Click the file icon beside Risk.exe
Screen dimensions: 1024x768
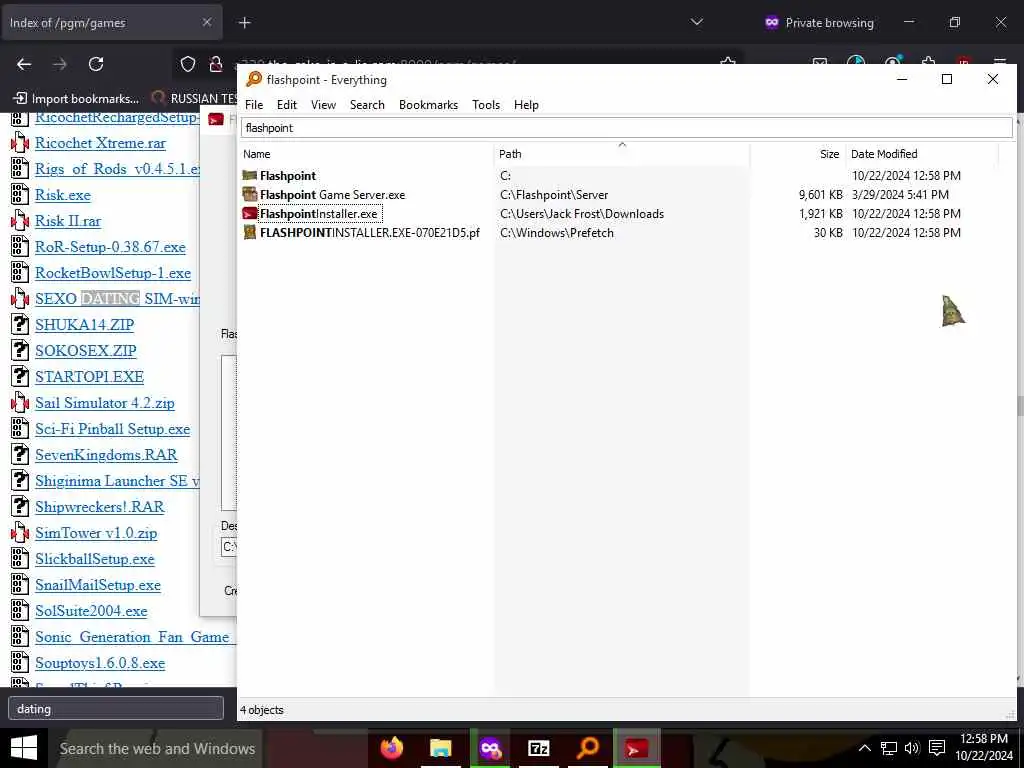tap(20, 195)
